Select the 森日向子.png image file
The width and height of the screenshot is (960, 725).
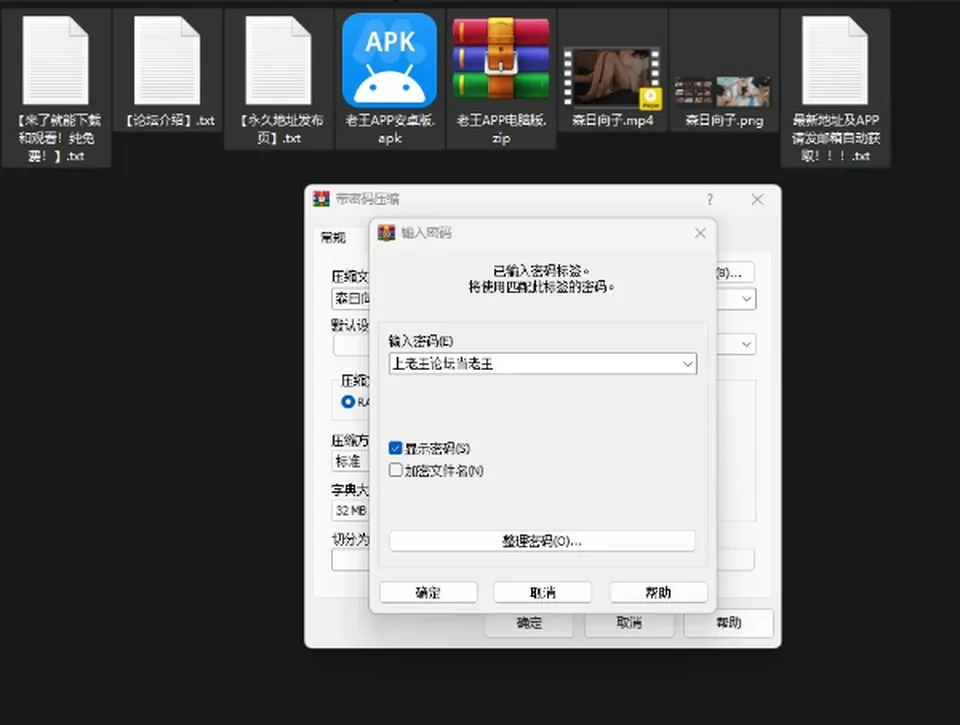click(723, 91)
